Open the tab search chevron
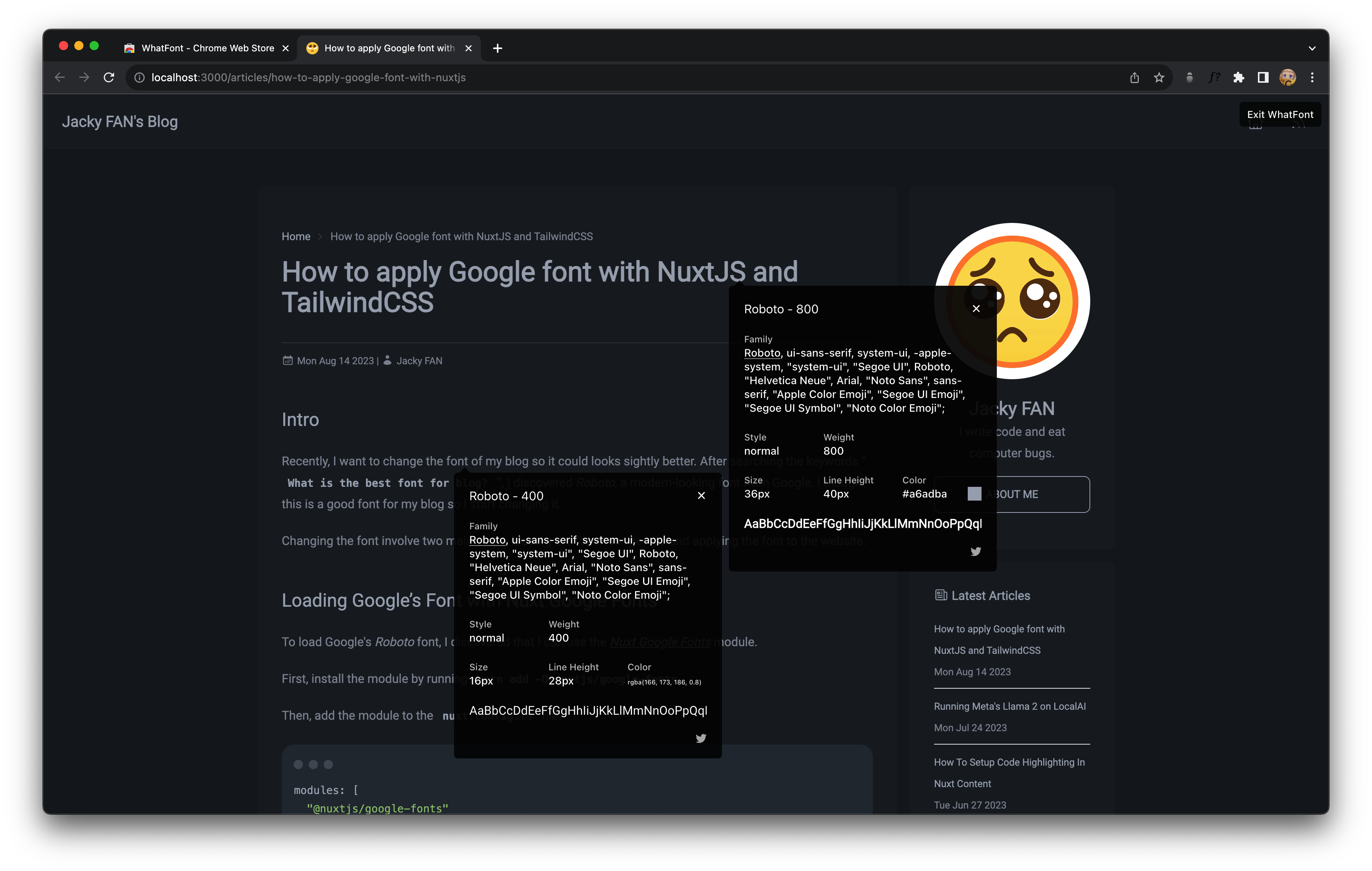Screen dimensions: 1372x871 point(1312,48)
